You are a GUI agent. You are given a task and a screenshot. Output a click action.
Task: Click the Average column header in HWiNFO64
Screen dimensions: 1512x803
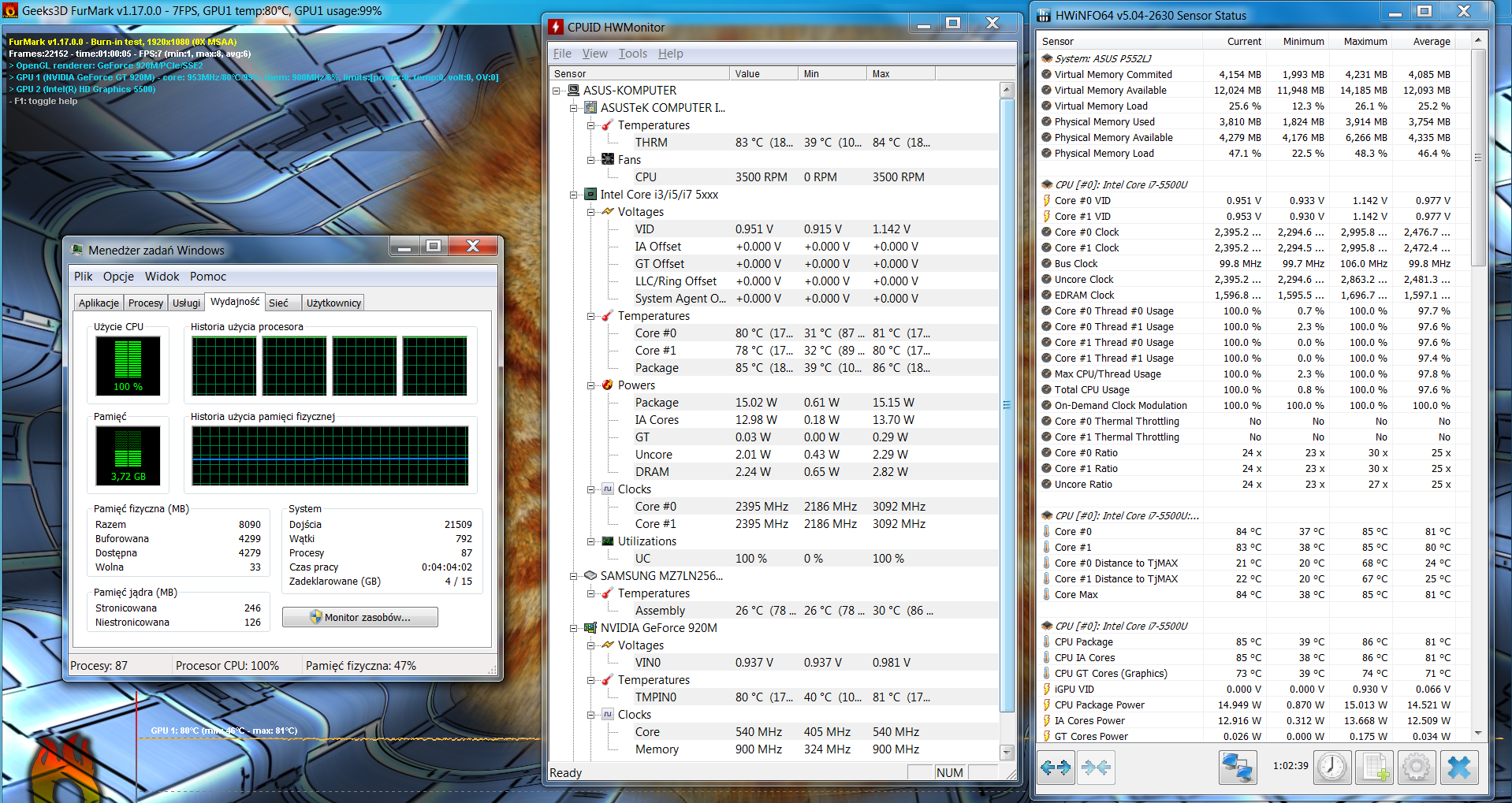click(x=1424, y=41)
